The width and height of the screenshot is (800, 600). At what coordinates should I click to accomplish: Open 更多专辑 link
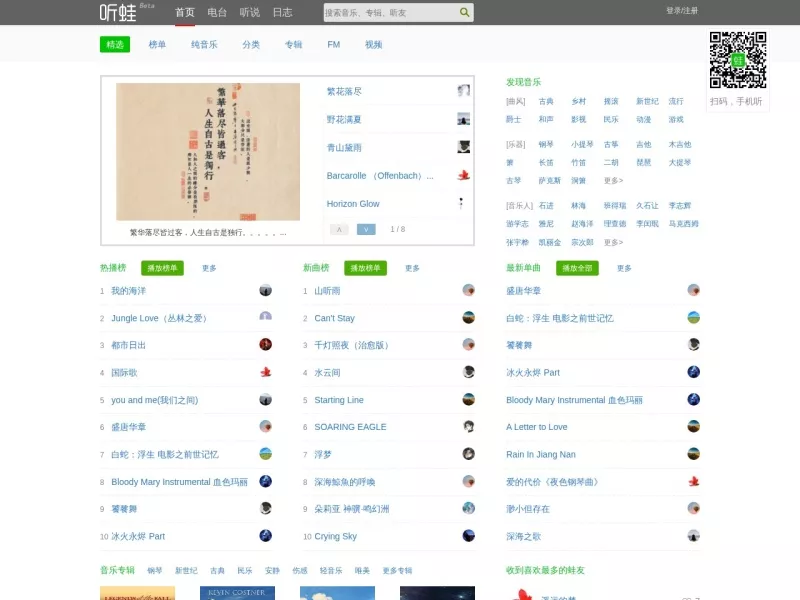397,570
